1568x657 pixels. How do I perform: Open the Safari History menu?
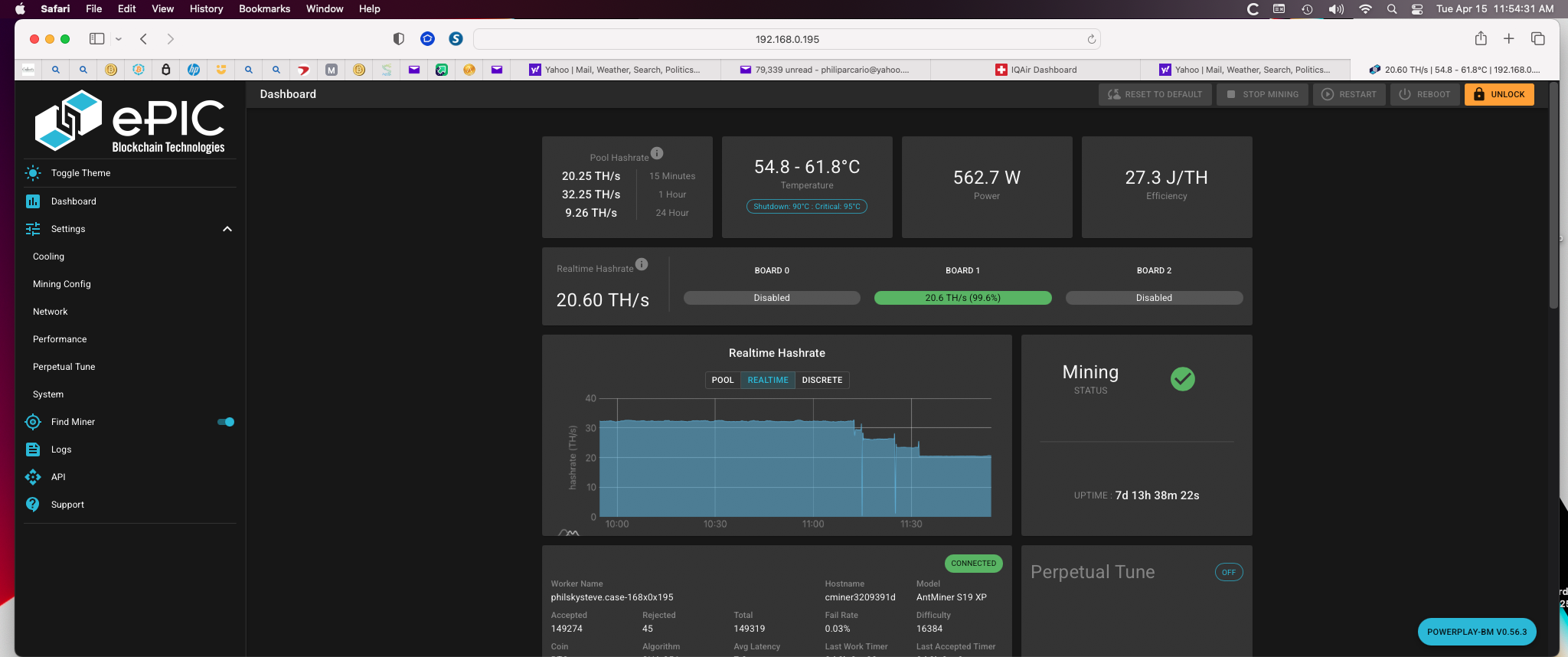click(206, 9)
